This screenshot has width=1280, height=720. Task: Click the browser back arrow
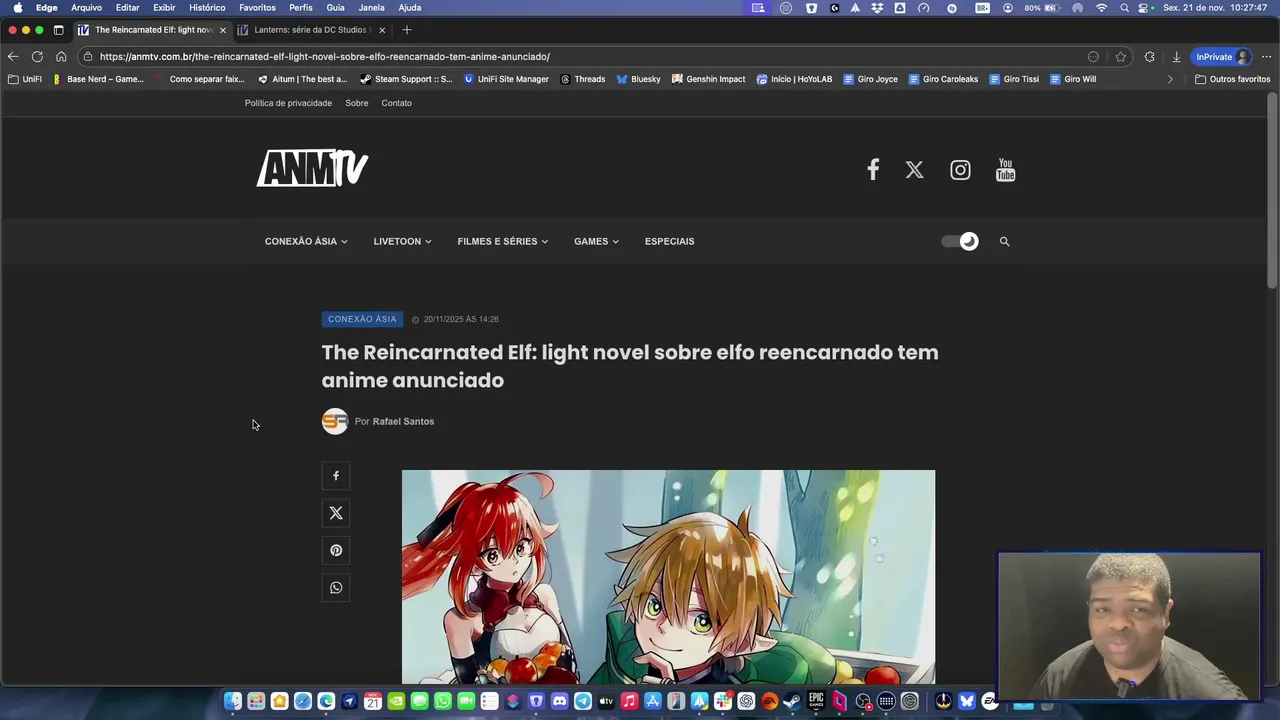point(13,57)
